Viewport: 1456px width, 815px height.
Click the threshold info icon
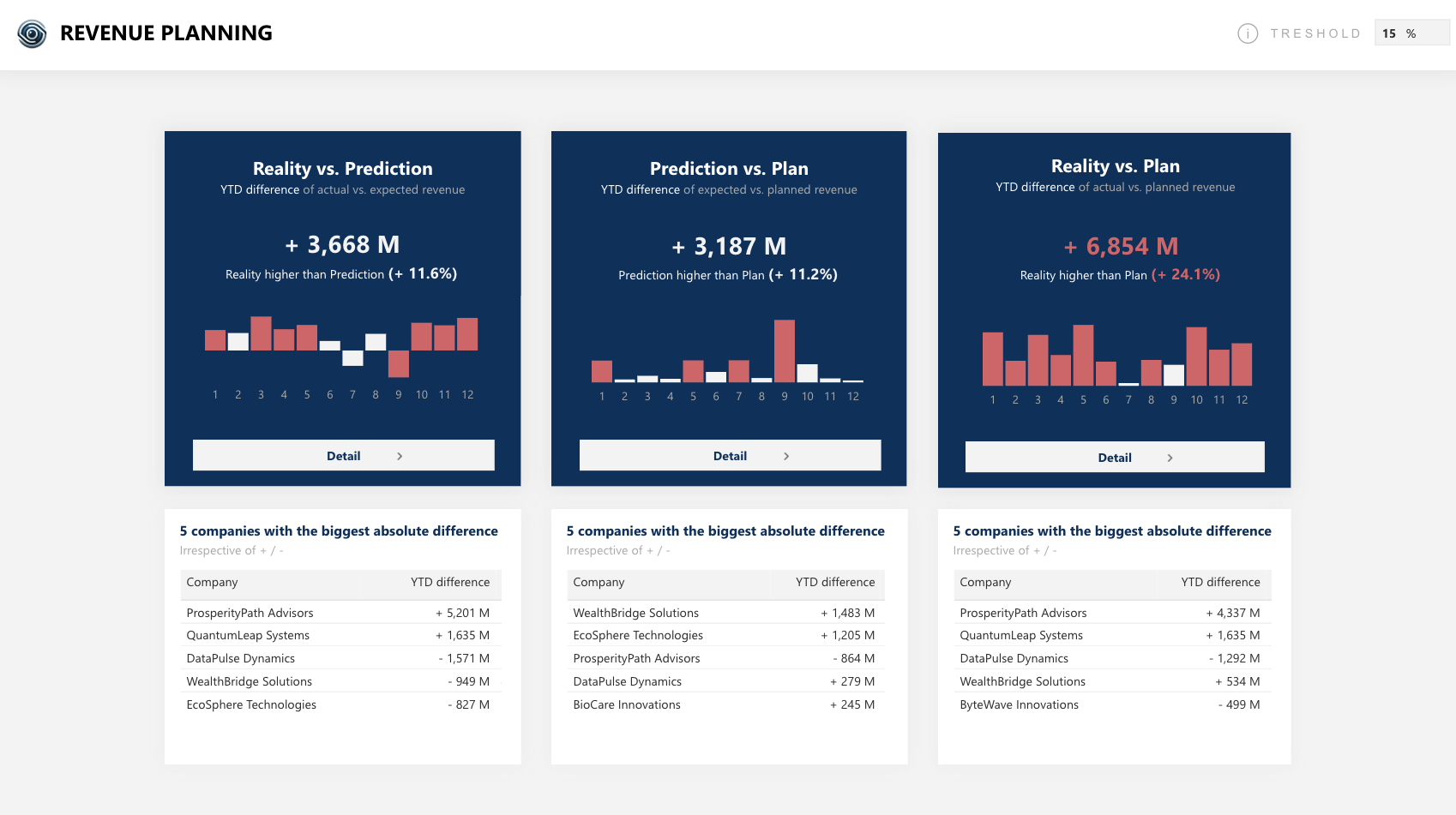1247,33
